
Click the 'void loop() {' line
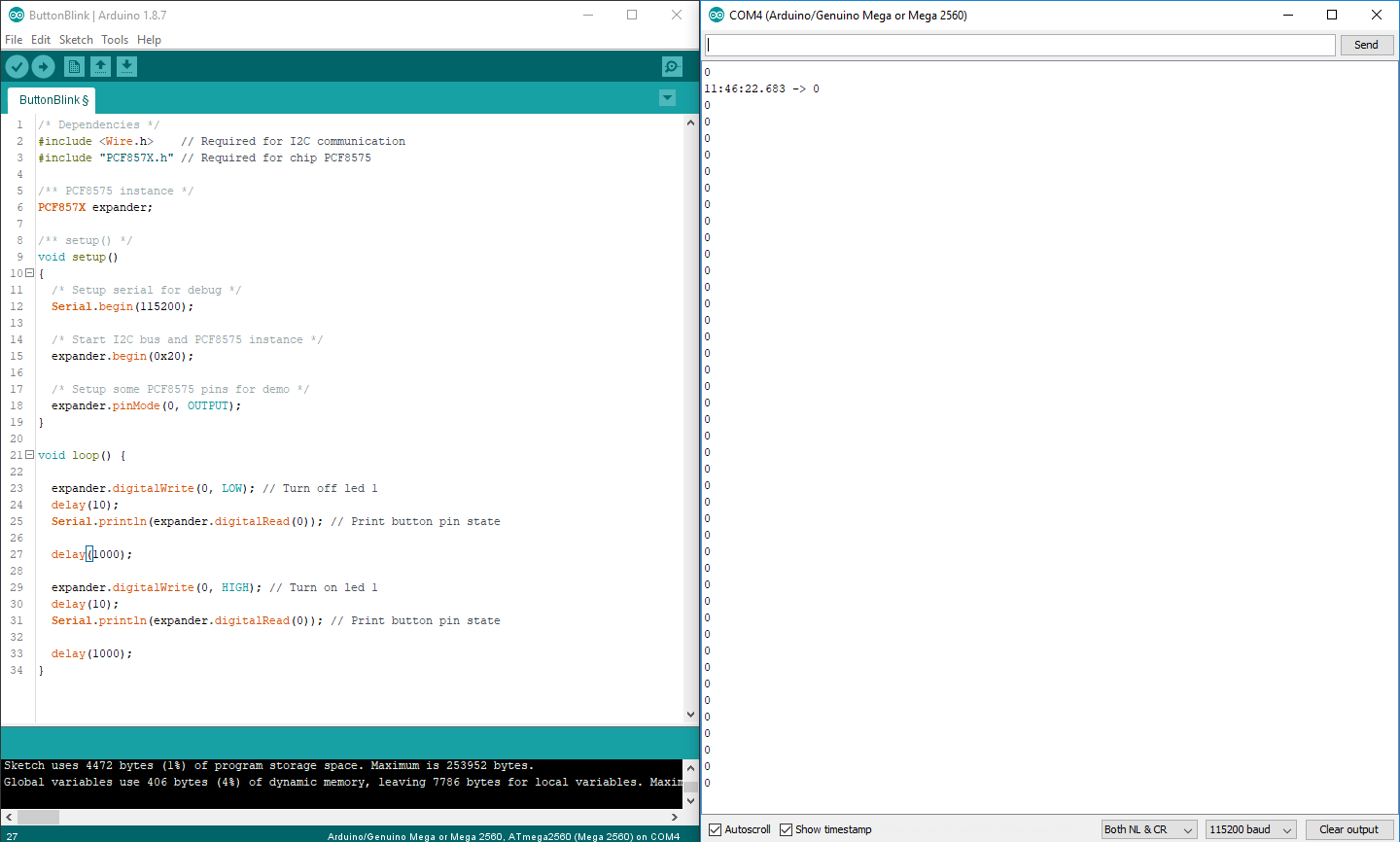[82, 455]
